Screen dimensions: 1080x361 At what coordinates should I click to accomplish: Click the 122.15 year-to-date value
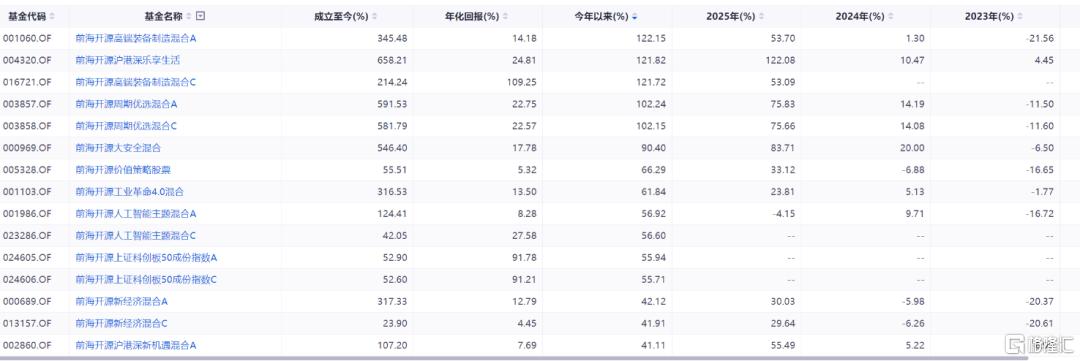tap(652, 39)
